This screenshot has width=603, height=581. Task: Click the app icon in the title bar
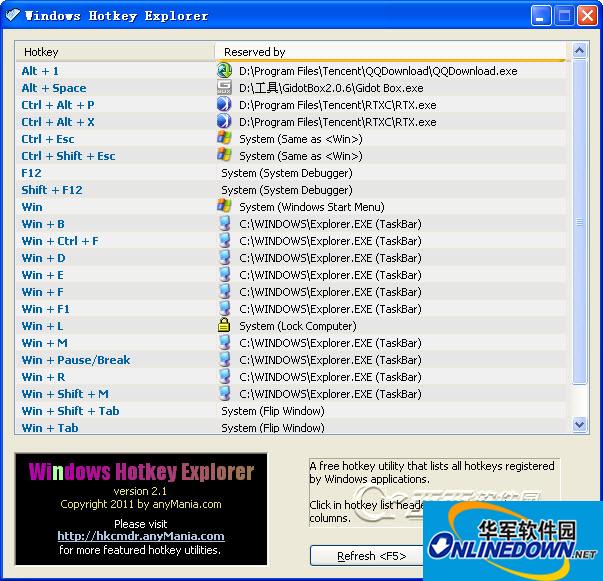point(13,15)
